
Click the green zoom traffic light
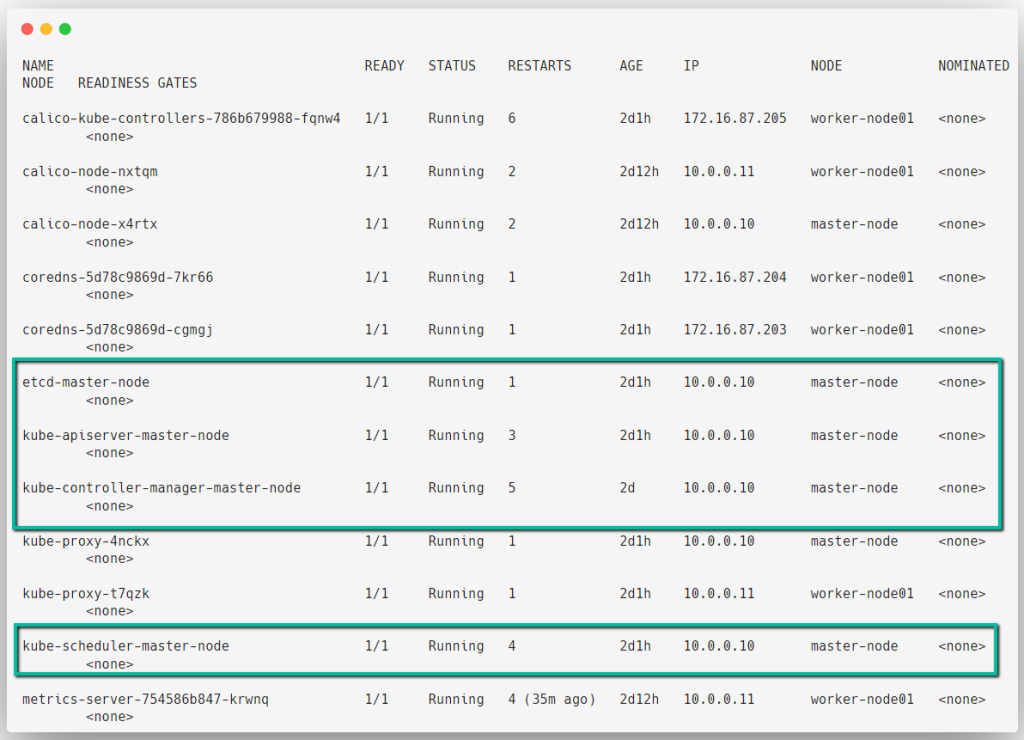click(64, 29)
